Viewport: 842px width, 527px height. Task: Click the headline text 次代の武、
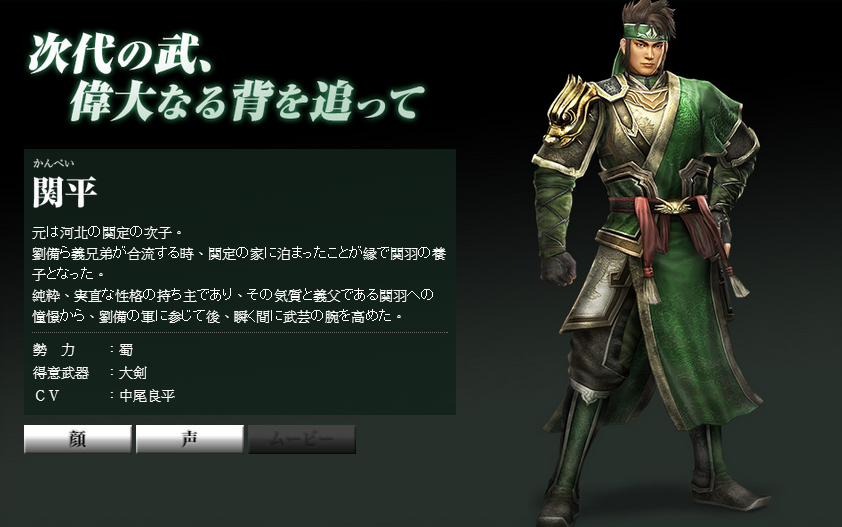pyautogui.click(x=119, y=54)
